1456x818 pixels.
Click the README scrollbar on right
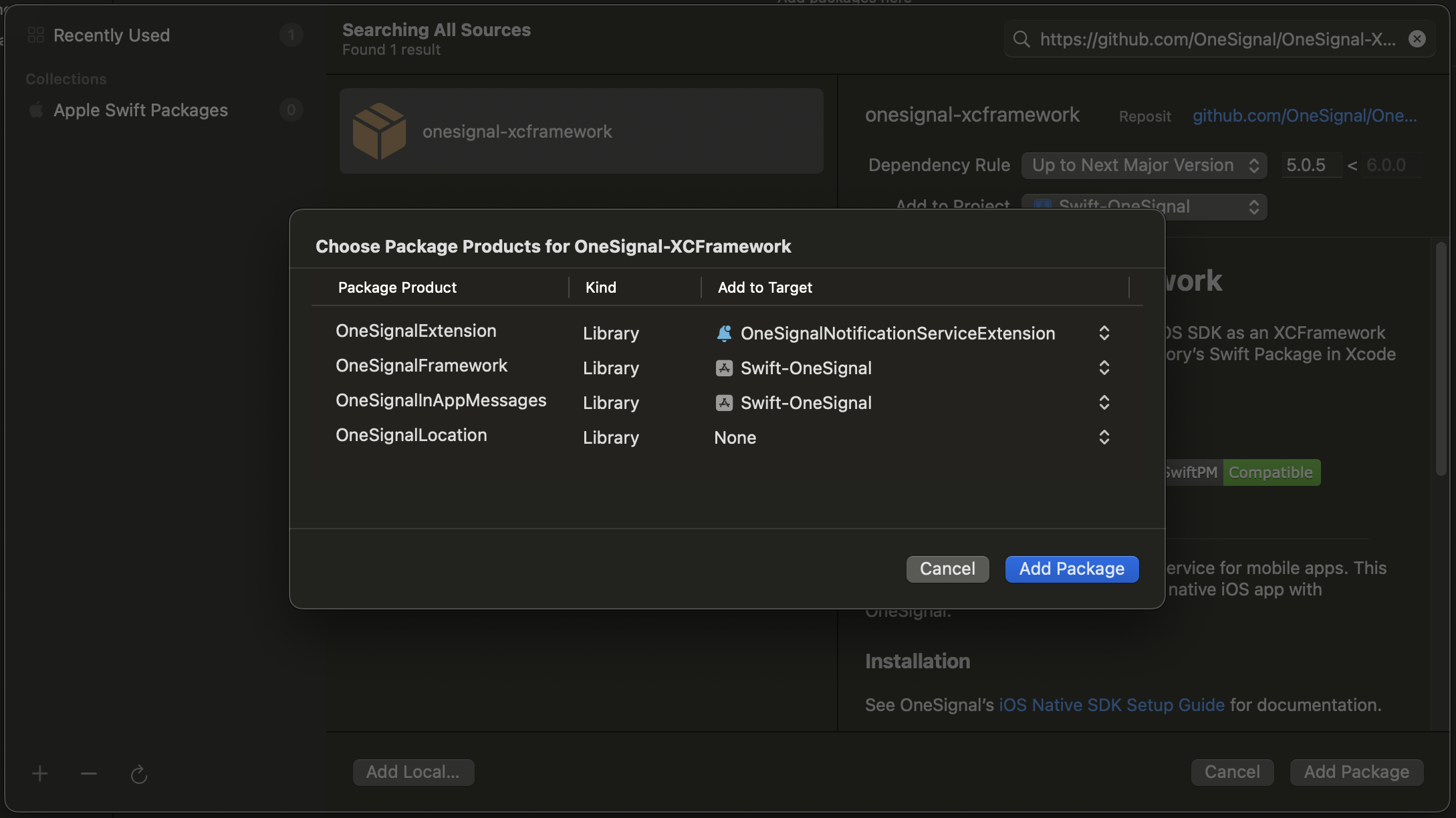[x=1441, y=359]
